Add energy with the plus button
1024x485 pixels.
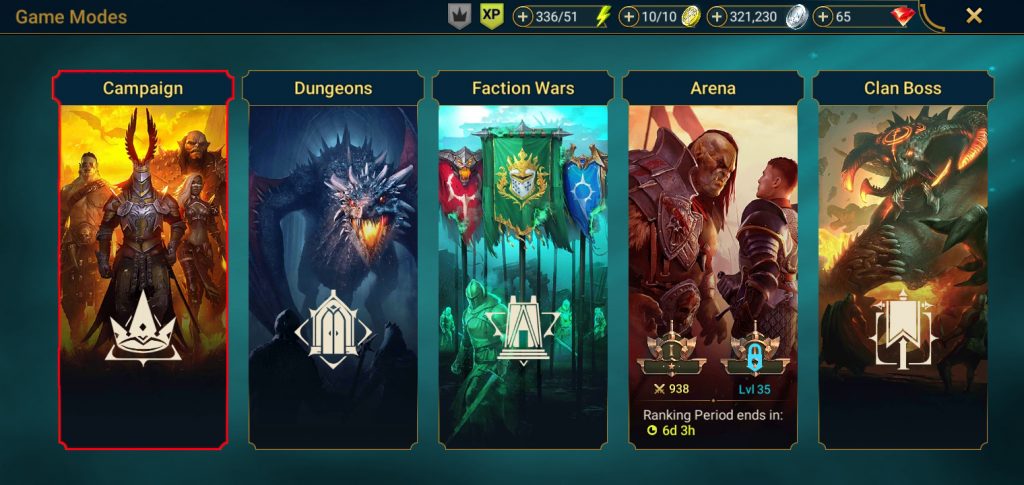pyautogui.click(x=522, y=17)
